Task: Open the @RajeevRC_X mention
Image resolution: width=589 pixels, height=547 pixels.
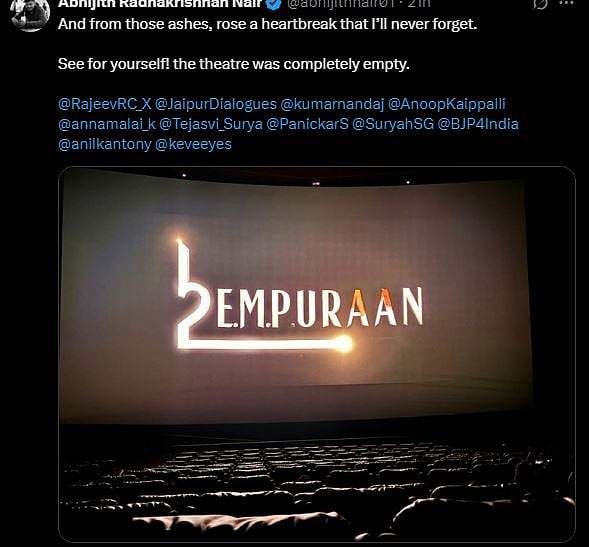Action: tap(105, 104)
